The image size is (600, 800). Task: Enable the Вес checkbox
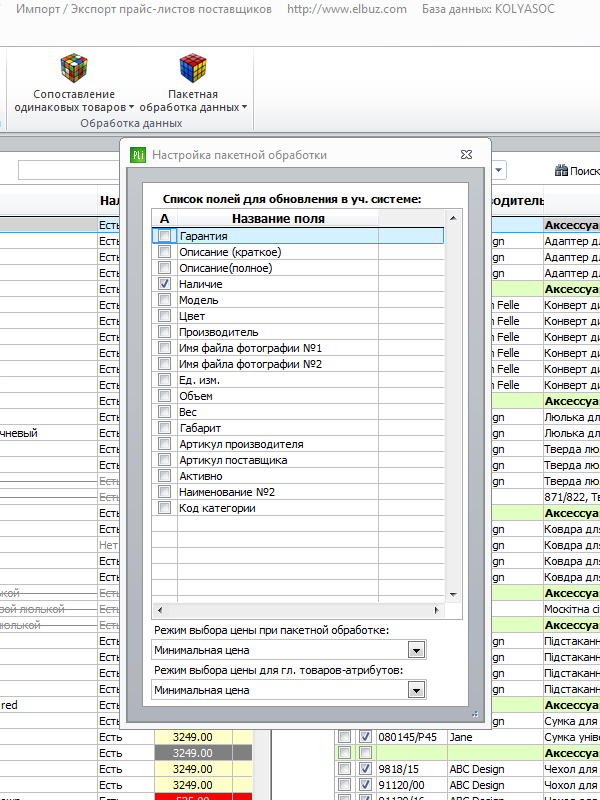point(164,412)
